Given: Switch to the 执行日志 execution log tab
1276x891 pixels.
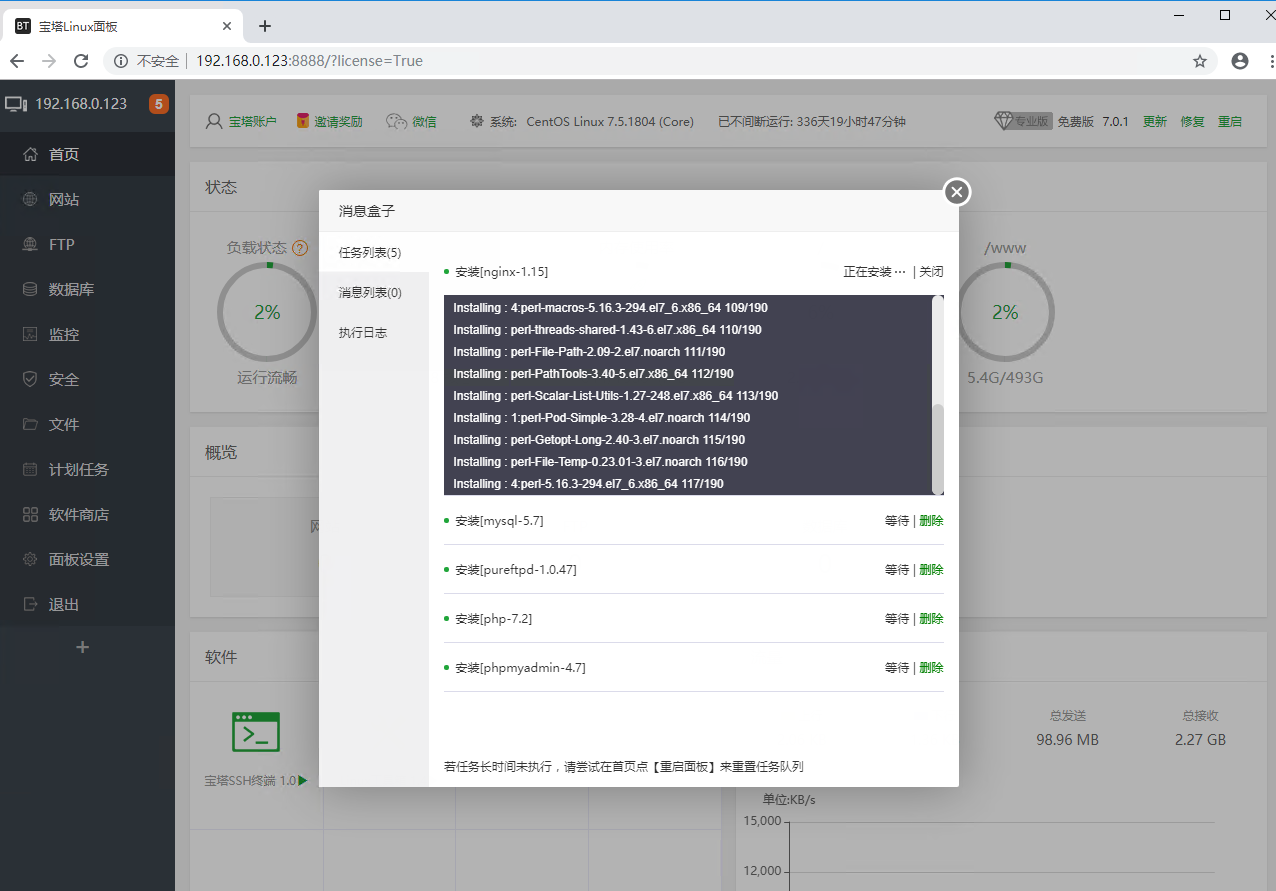Looking at the screenshot, I should click(363, 331).
